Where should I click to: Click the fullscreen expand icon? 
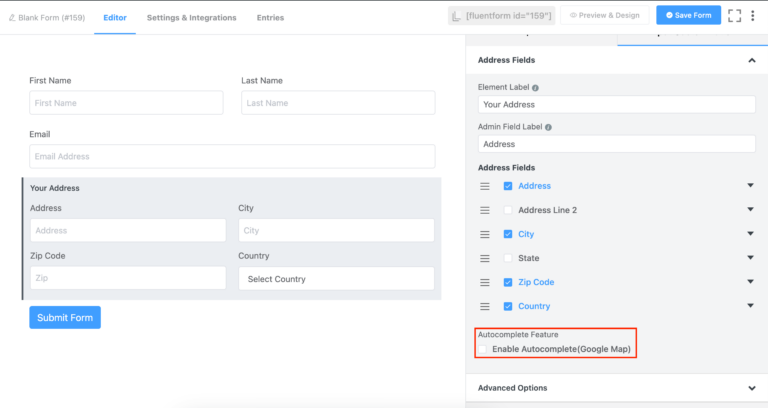click(735, 16)
